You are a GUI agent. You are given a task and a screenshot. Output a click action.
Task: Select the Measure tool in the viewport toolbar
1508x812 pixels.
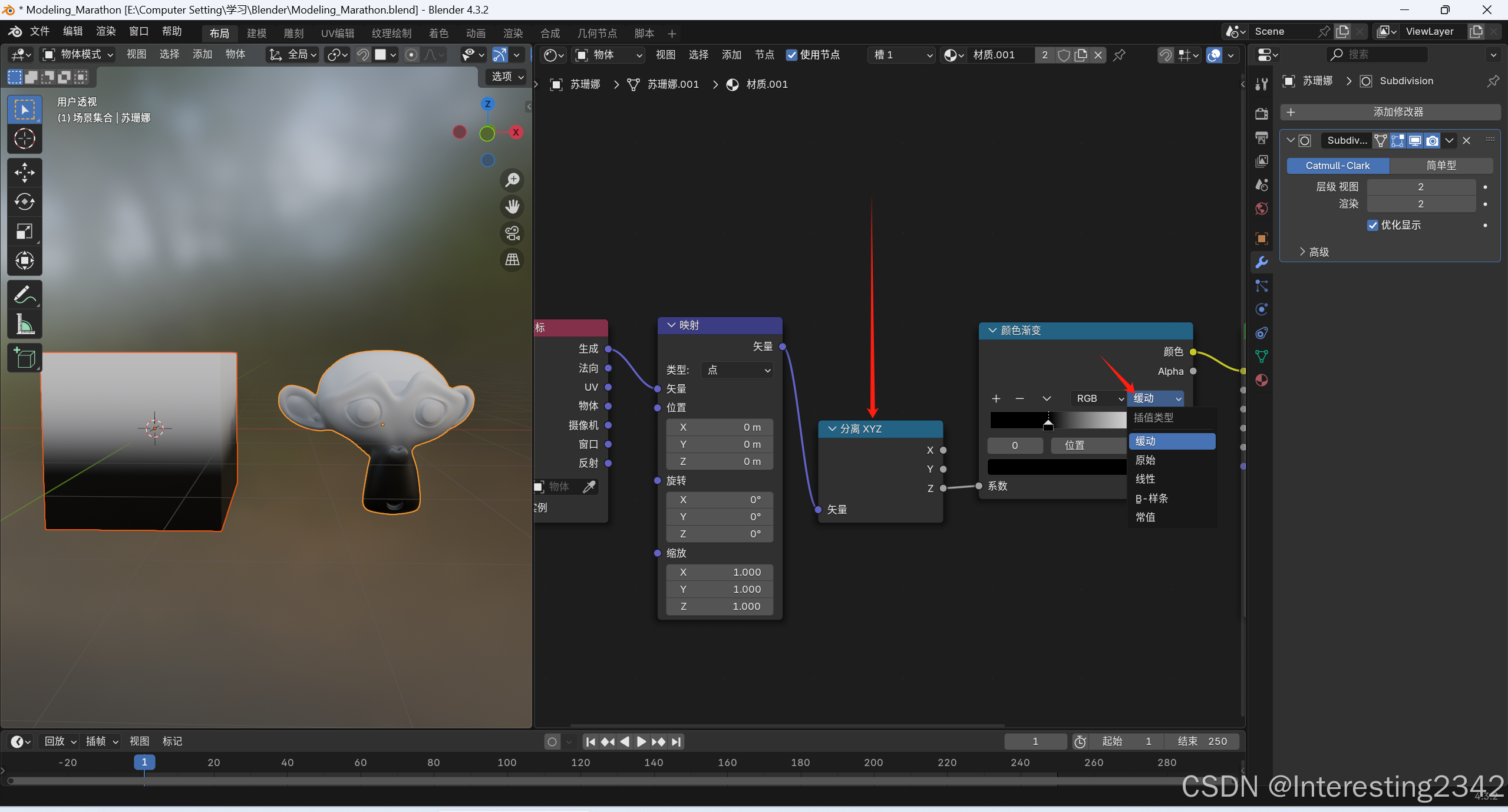click(24, 324)
